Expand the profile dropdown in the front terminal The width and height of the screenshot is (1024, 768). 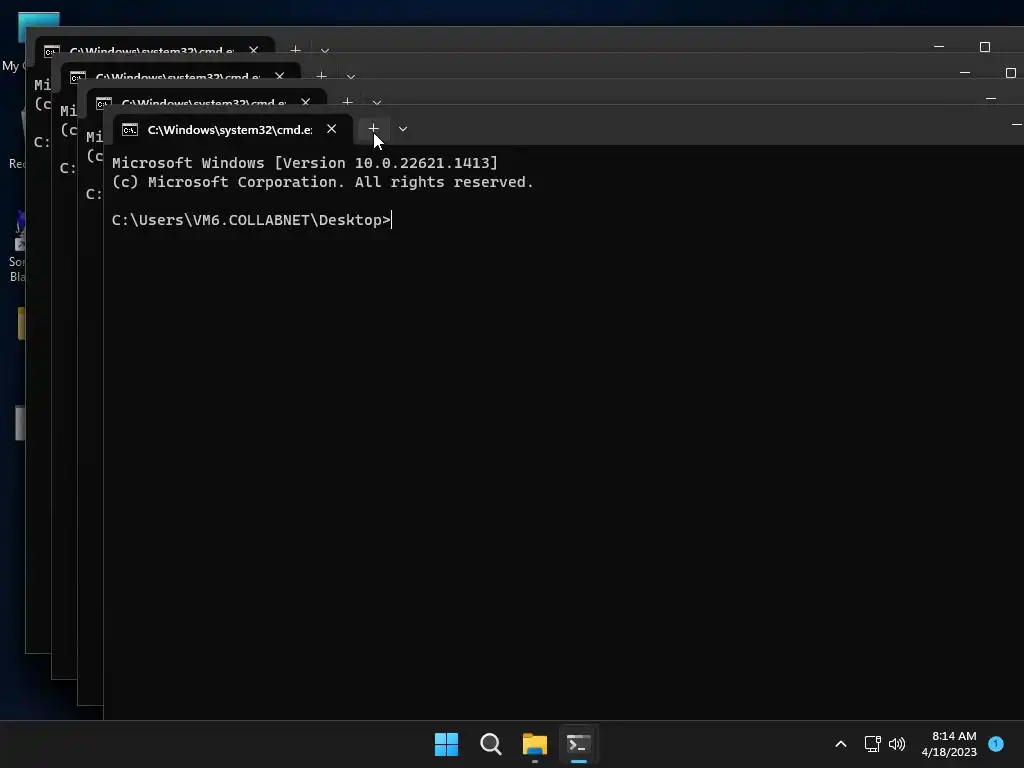click(403, 129)
